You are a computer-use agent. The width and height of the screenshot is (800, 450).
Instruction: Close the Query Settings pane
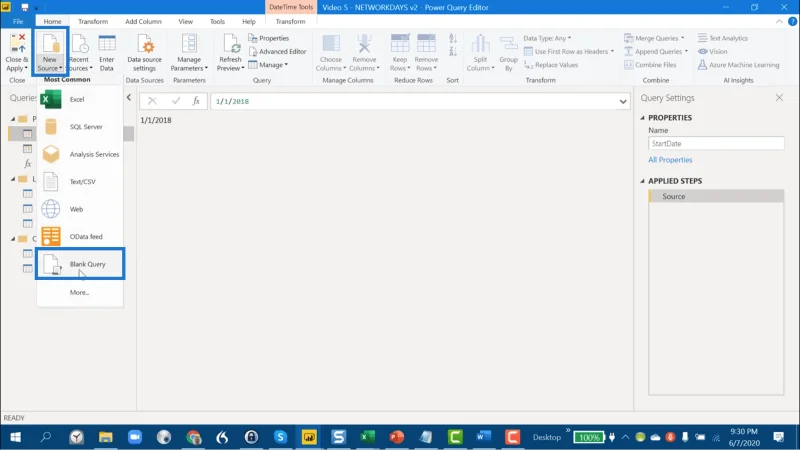pyautogui.click(x=779, y=97)
